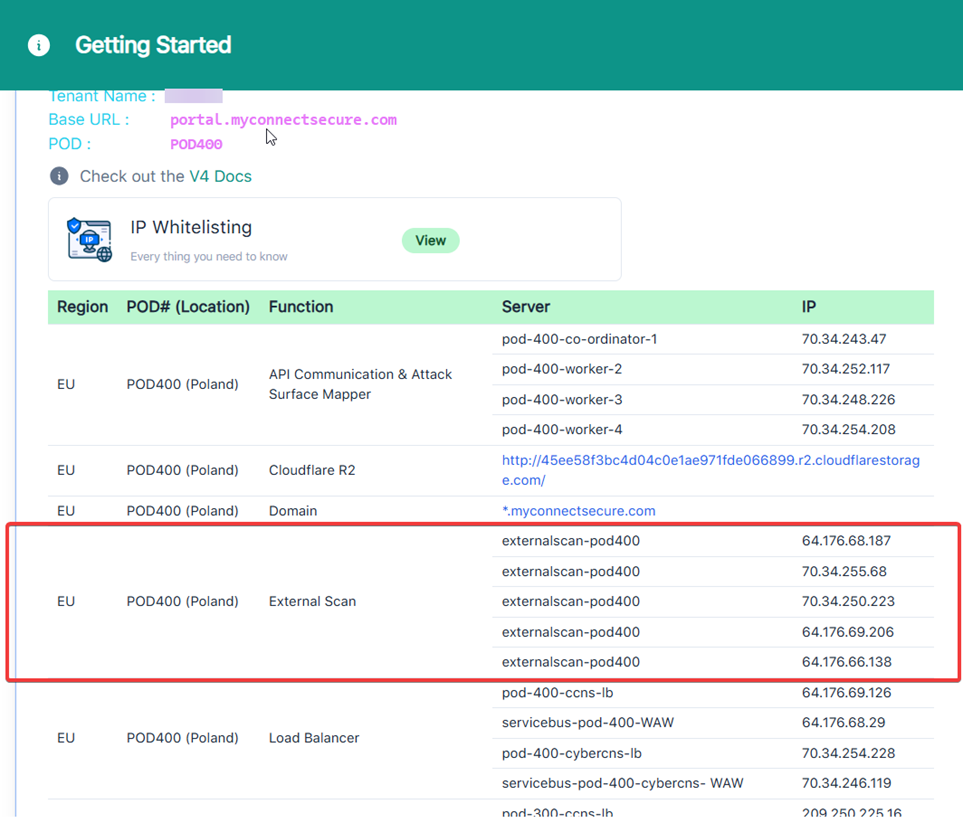The image size is (963, 823).
Task: Click the IP column header
Action: pyautogui.click(x=810, y=307)
